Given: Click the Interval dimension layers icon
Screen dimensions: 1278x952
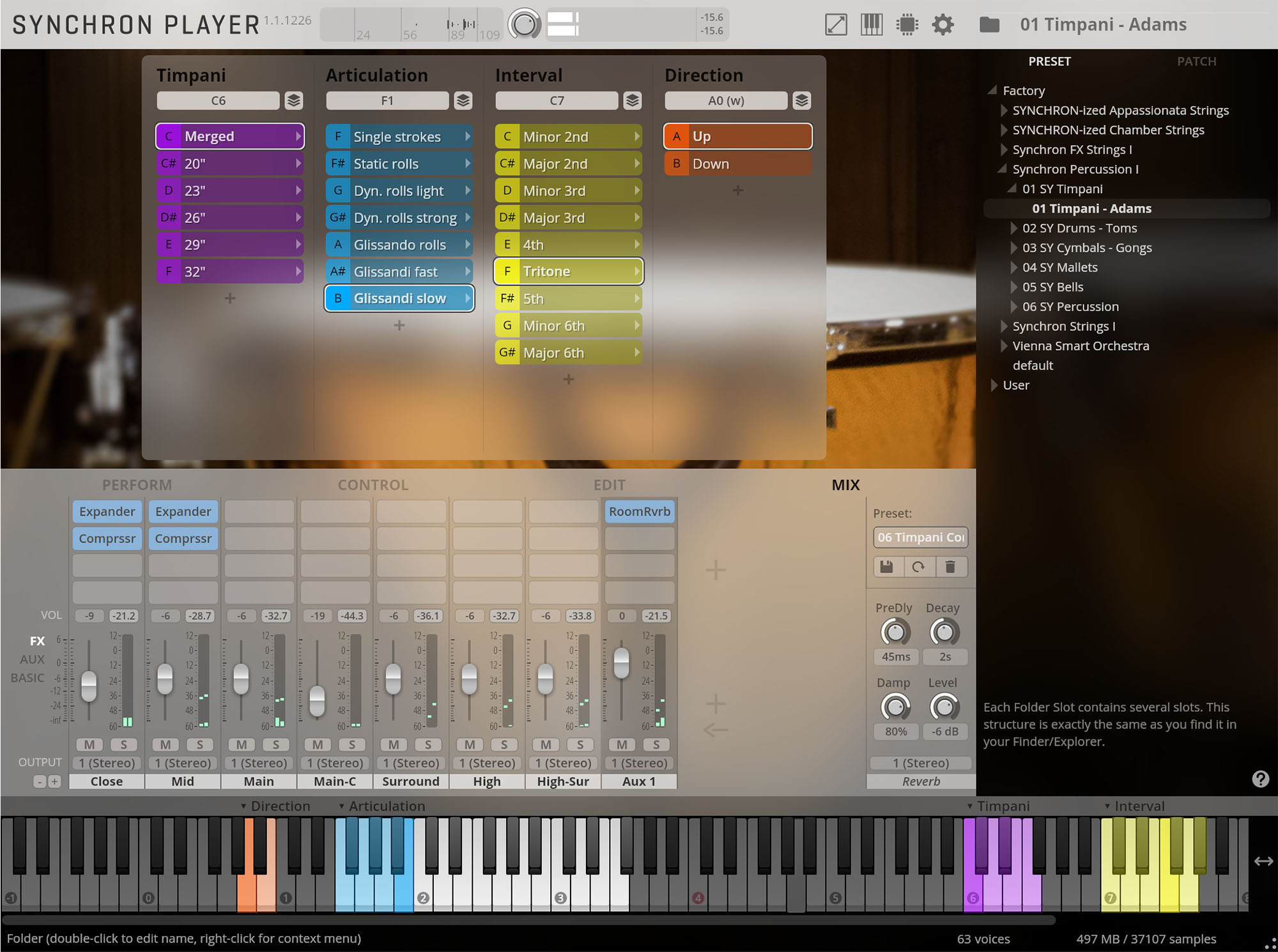Looking at the screenshot, I should pyautogui.click(x=632, y=100).
